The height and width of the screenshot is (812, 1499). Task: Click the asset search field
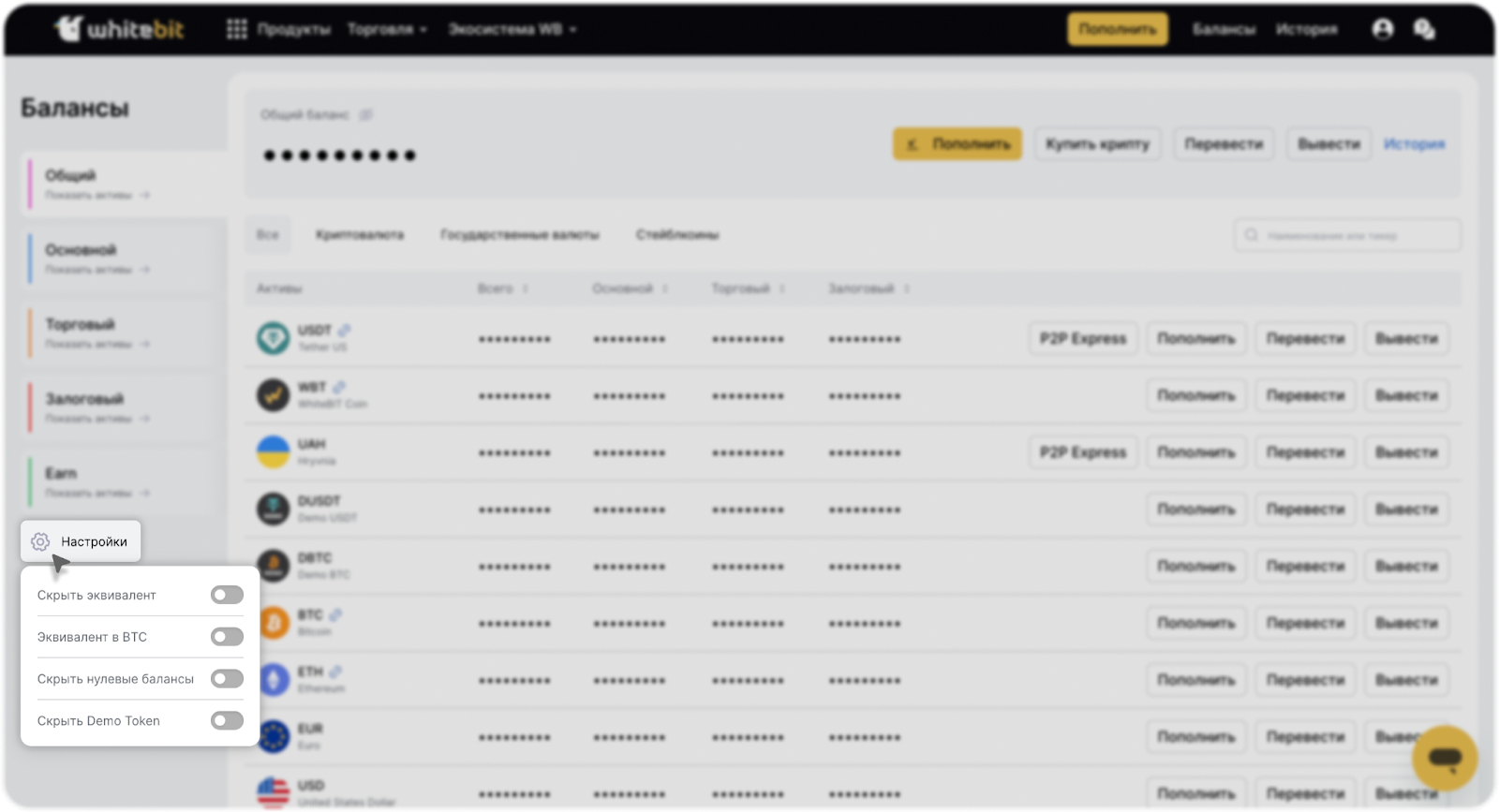pyautogui.click(x=1347, y=235)
